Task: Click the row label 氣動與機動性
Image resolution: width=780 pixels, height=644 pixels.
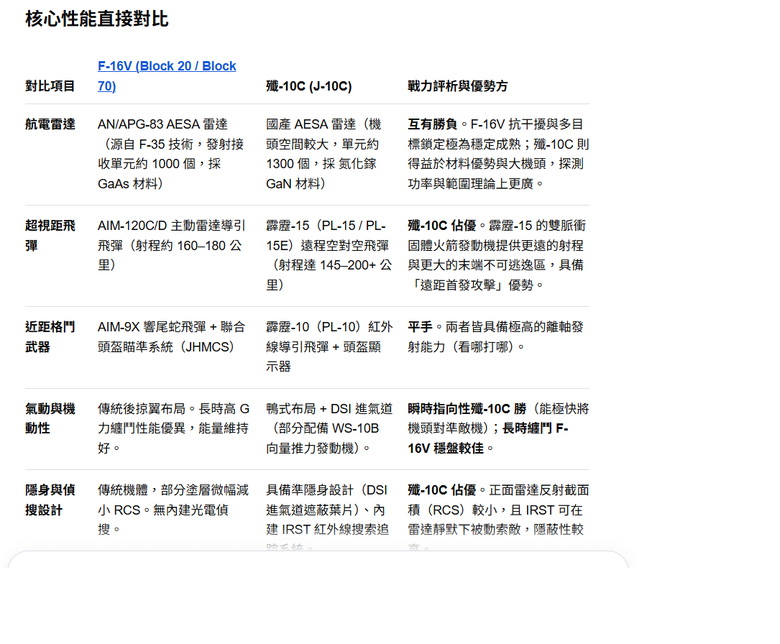Action: pos(50,418)
